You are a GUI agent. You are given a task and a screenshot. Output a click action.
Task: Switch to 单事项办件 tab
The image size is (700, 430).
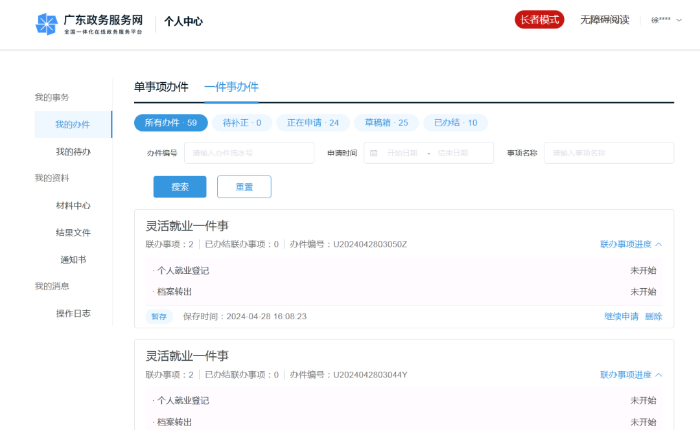click(x=161, y=87)
